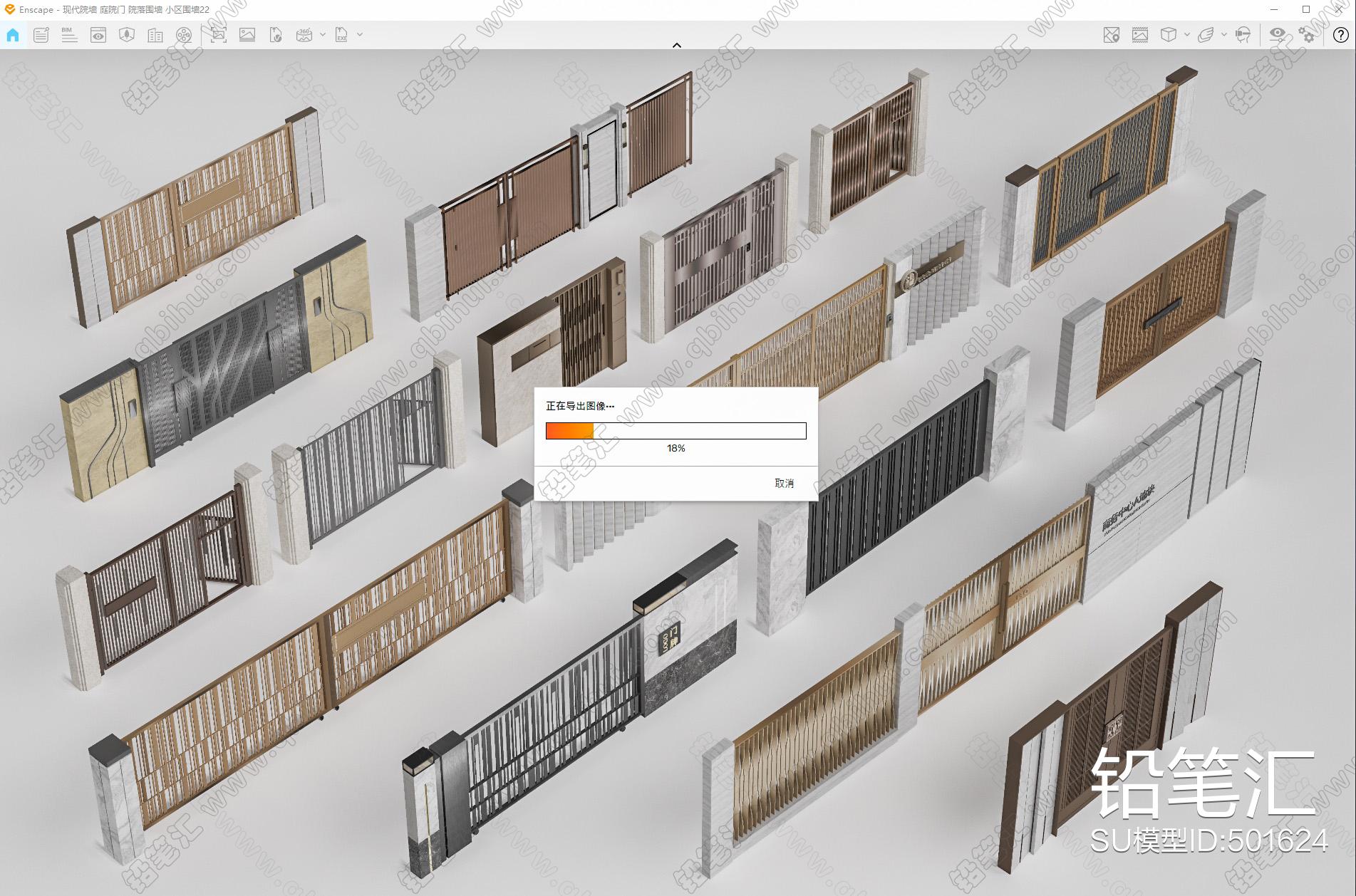Toggle the safe frame icon
1356x896 pixels.
point(1140,34)
